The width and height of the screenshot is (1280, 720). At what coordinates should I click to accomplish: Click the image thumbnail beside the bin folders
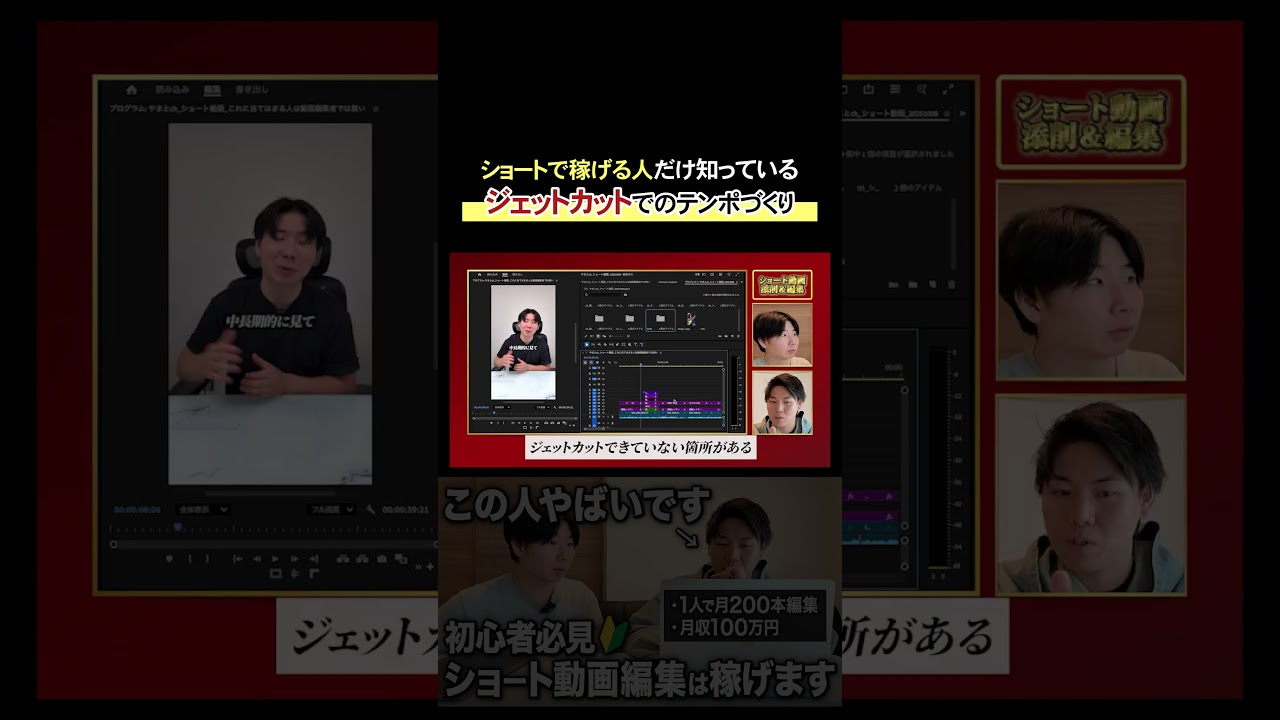point(691,318)
